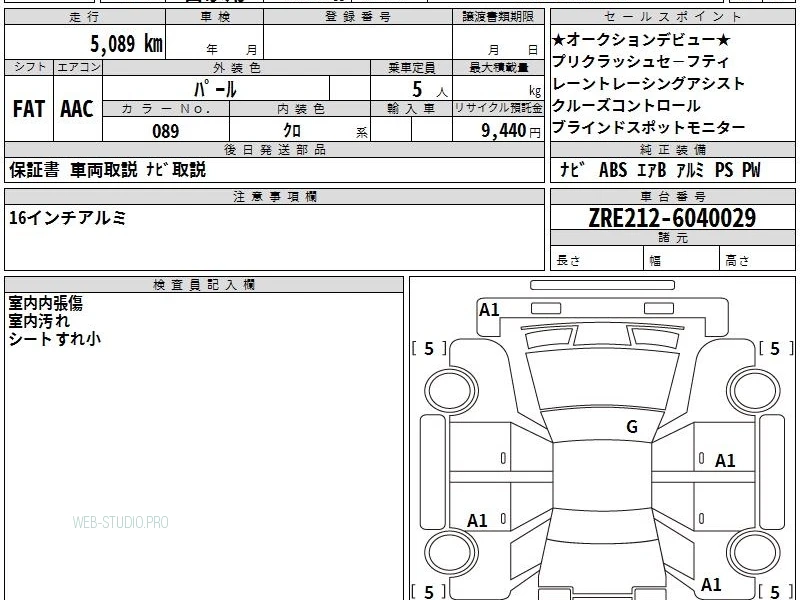
Task: Click the A1 mark beside the front bumper
Action: pos(489,310)
